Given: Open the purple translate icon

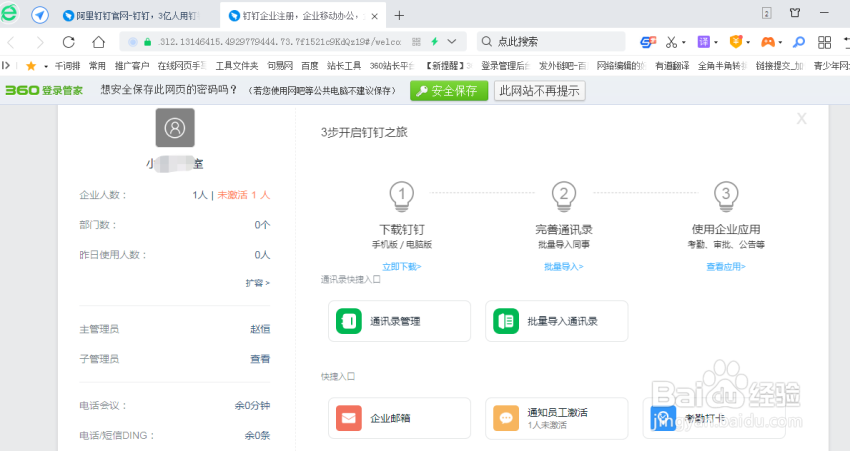Looking at the screenshot, I should pos(704,42).
